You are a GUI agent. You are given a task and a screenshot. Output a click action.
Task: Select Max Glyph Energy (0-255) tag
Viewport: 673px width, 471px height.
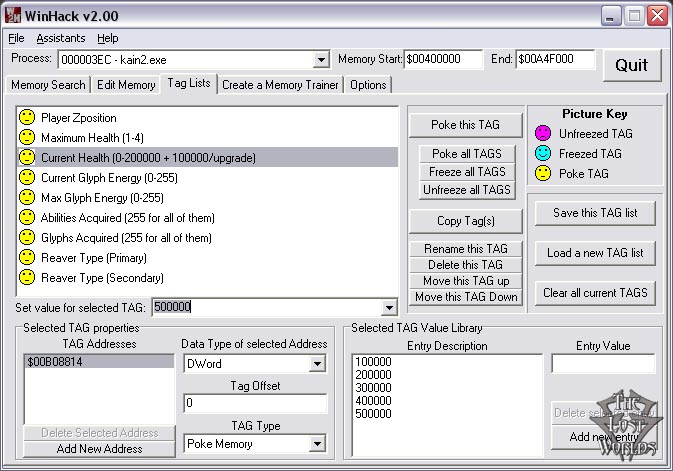pyautogui.click(x=208, y=198)
